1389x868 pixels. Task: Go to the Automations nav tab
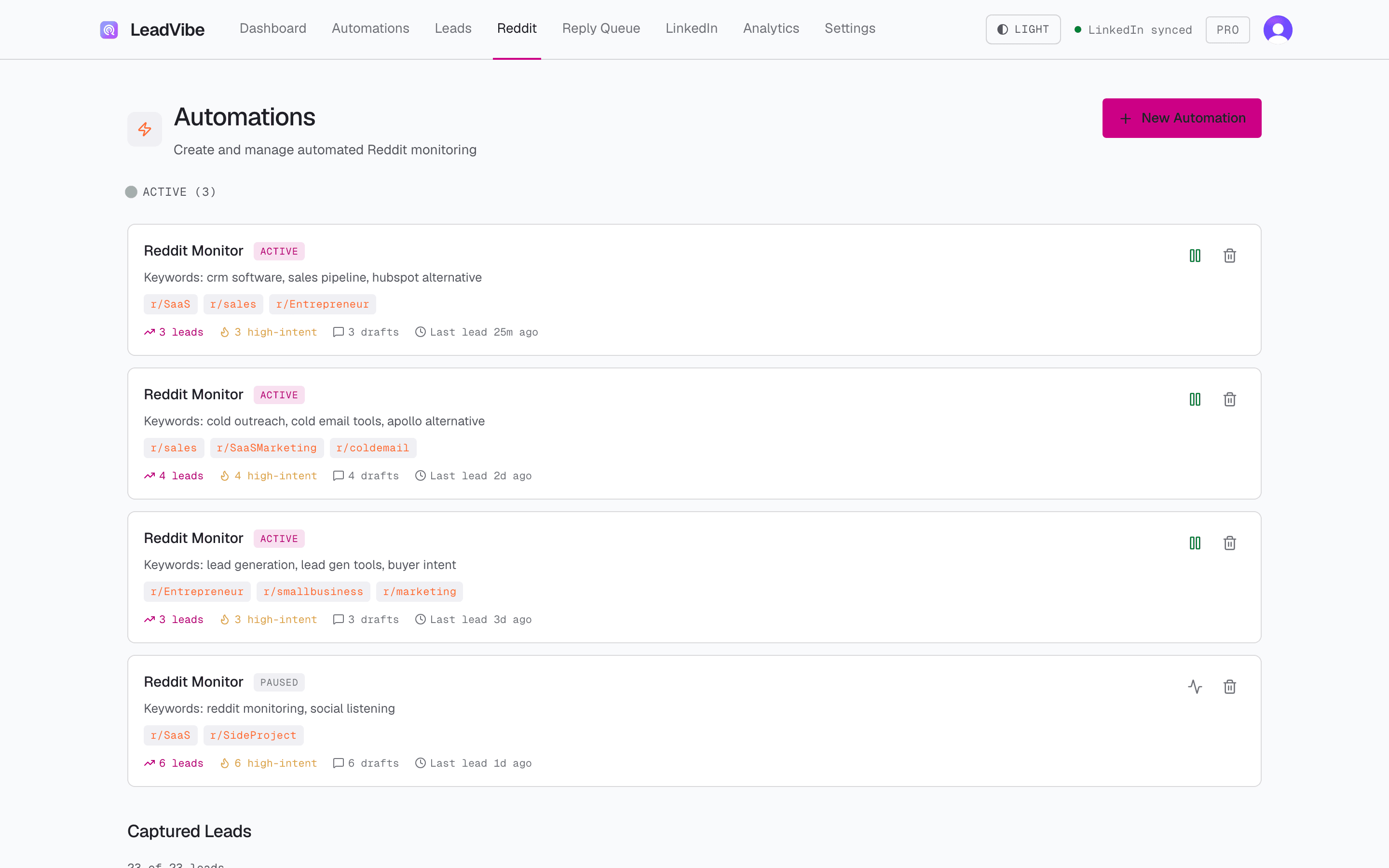pos(370,28)
